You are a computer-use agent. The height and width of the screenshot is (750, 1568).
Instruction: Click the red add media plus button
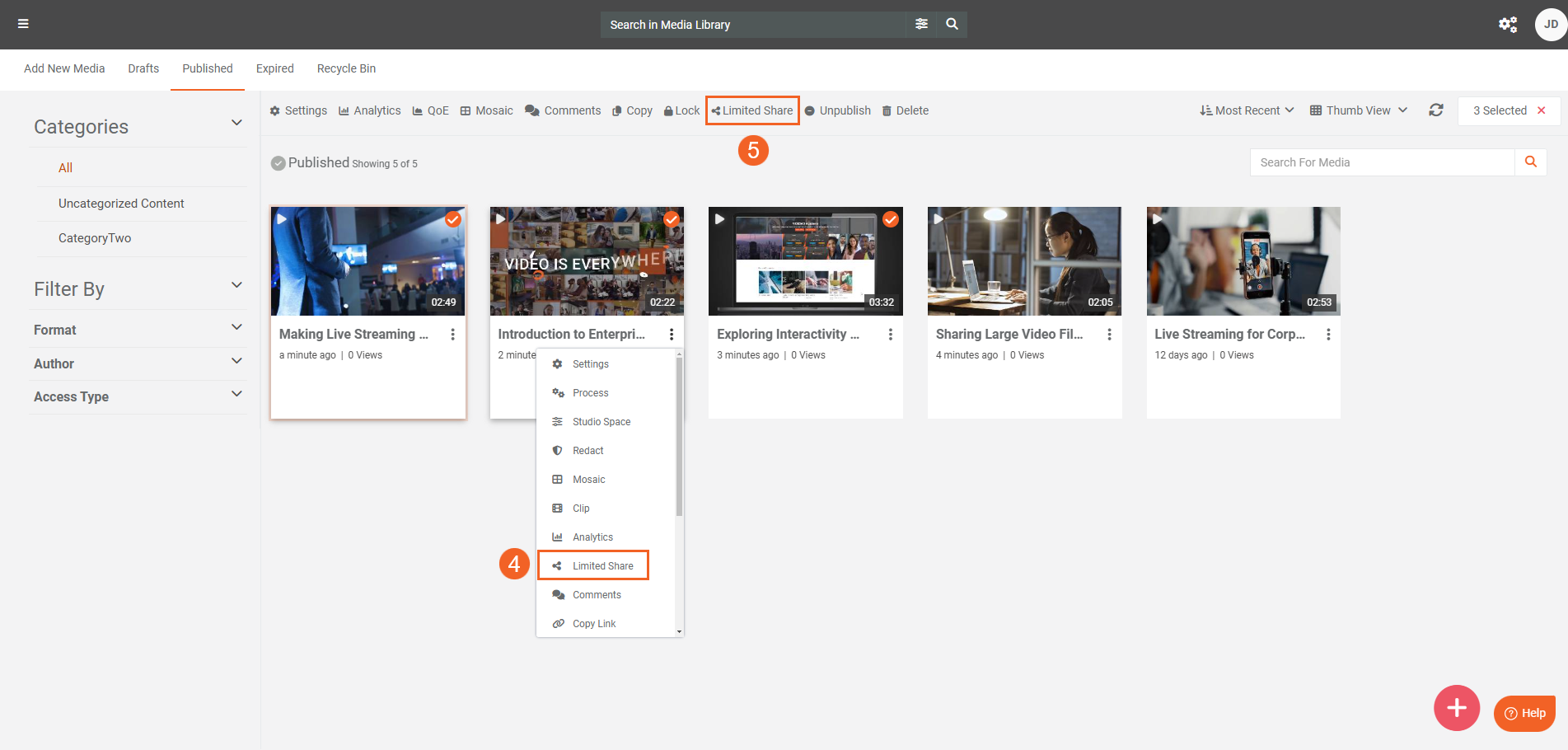[1456, 707]
